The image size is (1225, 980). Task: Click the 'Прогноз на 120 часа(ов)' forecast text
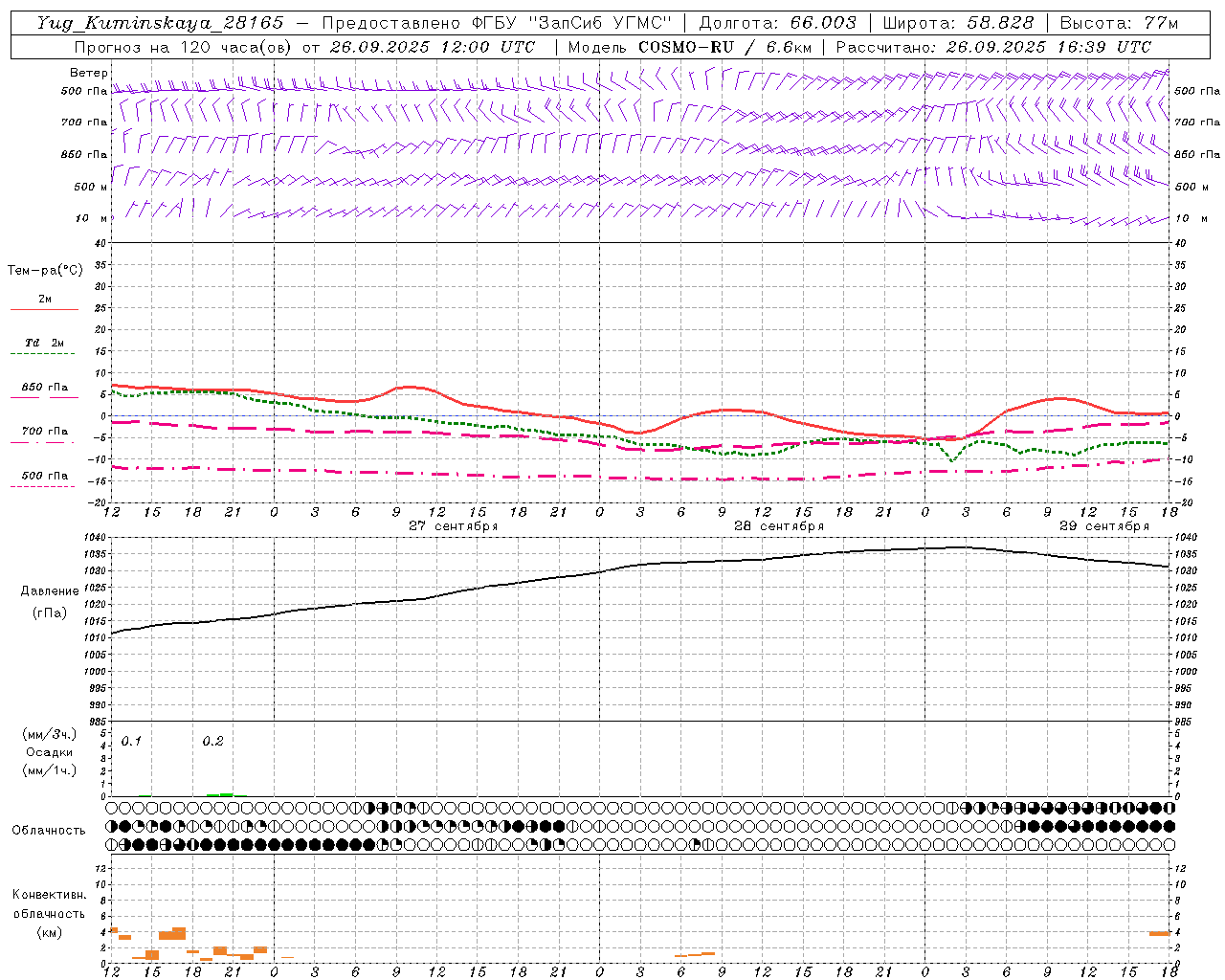click(x=183, y=47)
